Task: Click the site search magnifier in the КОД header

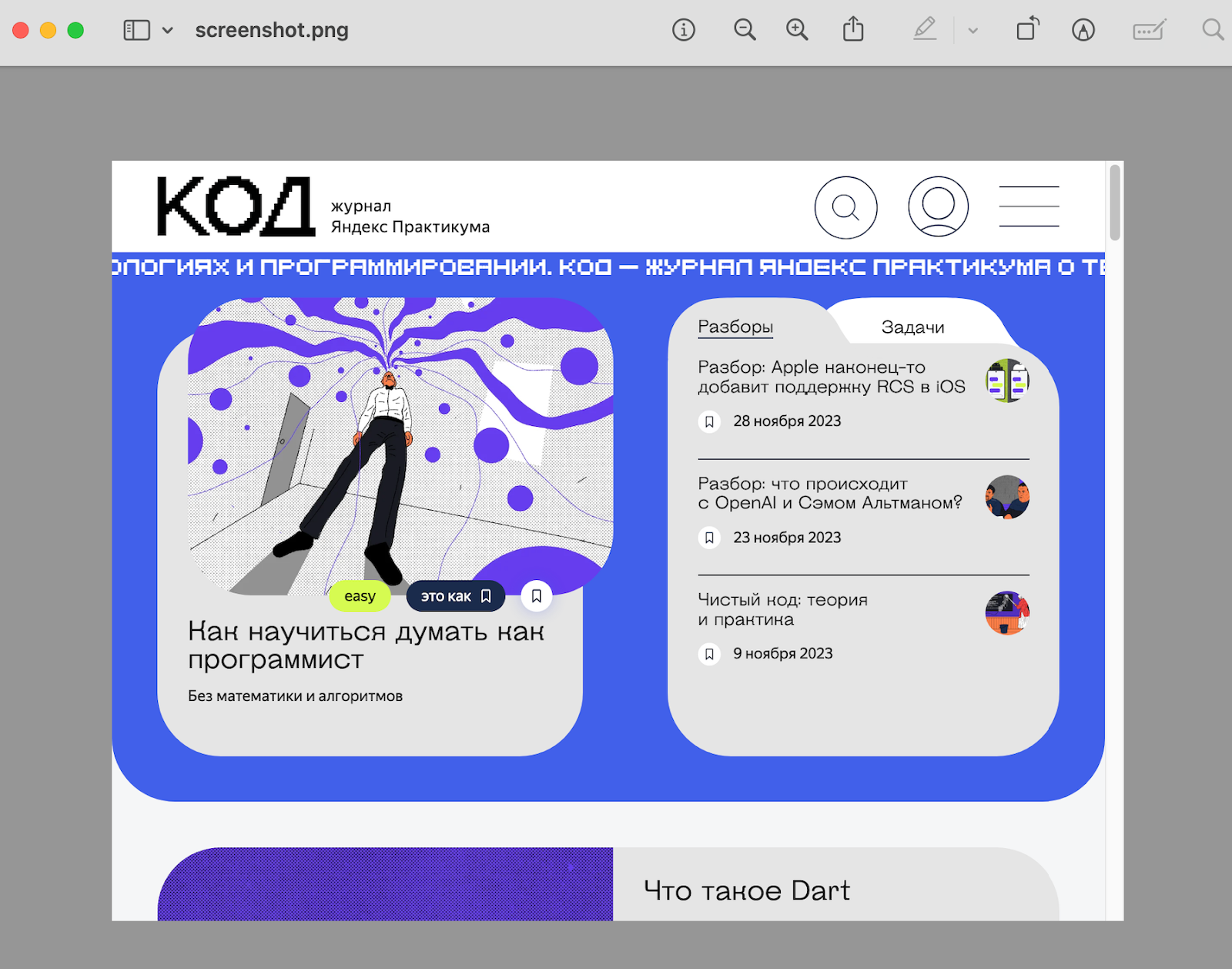Action: 846,207
